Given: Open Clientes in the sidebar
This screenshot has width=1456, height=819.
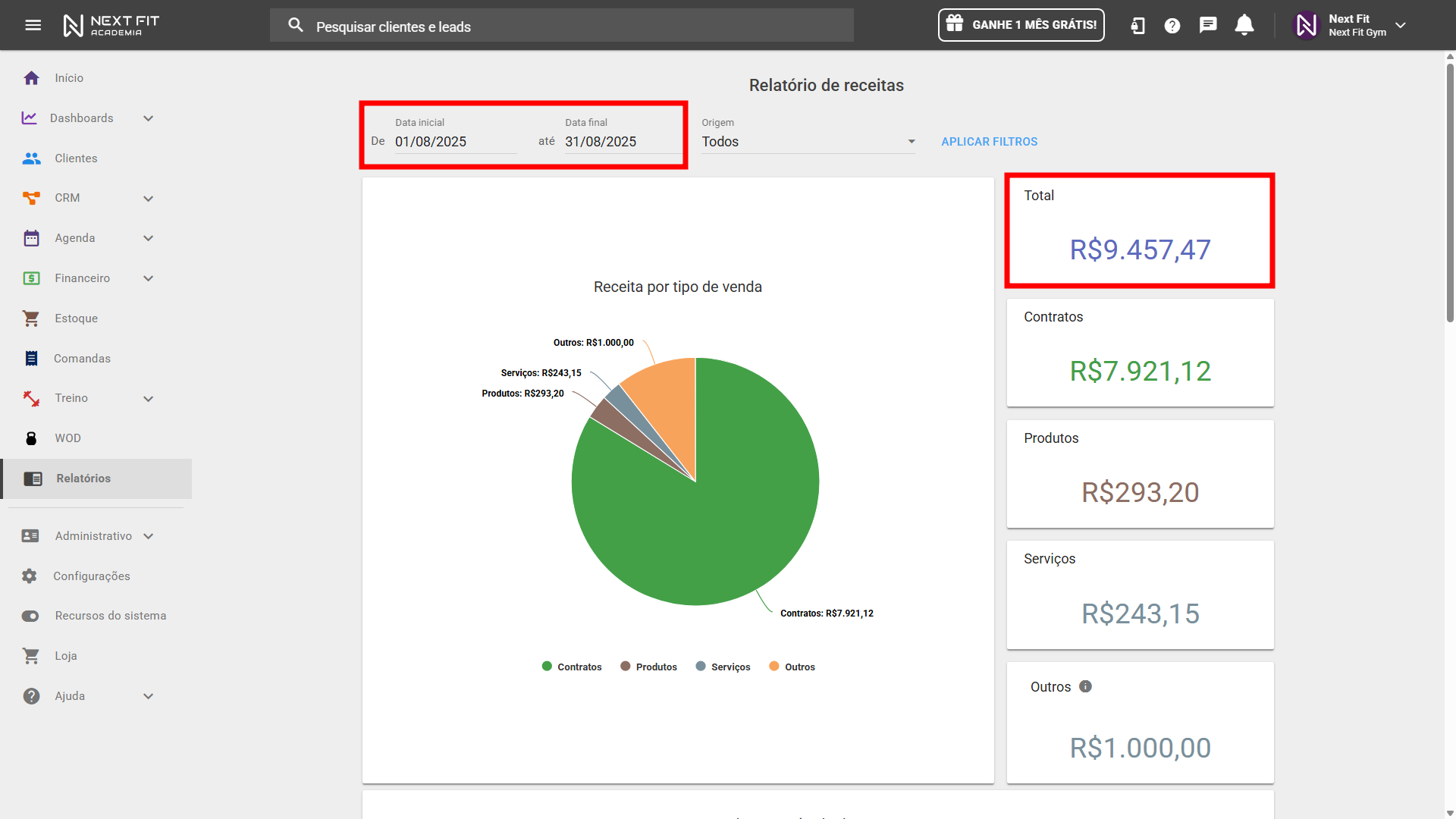Looking at the screenshot, I should point(76,158).
